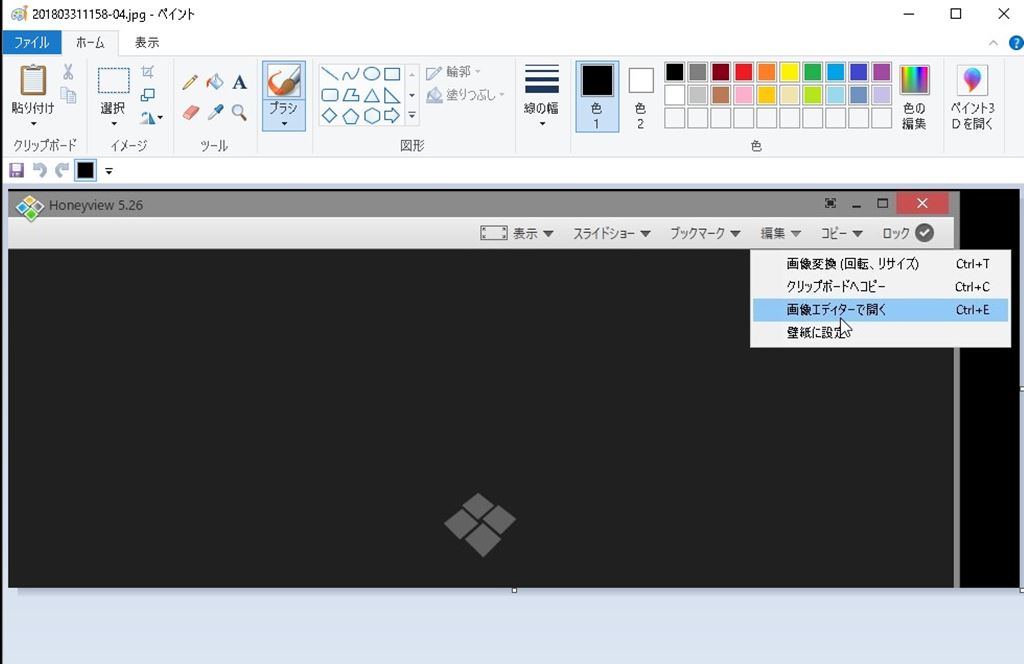The height and width of the screenshot is (664, 1024).
Task: Select the Pencil tool
Action: (x=190, y=82)
